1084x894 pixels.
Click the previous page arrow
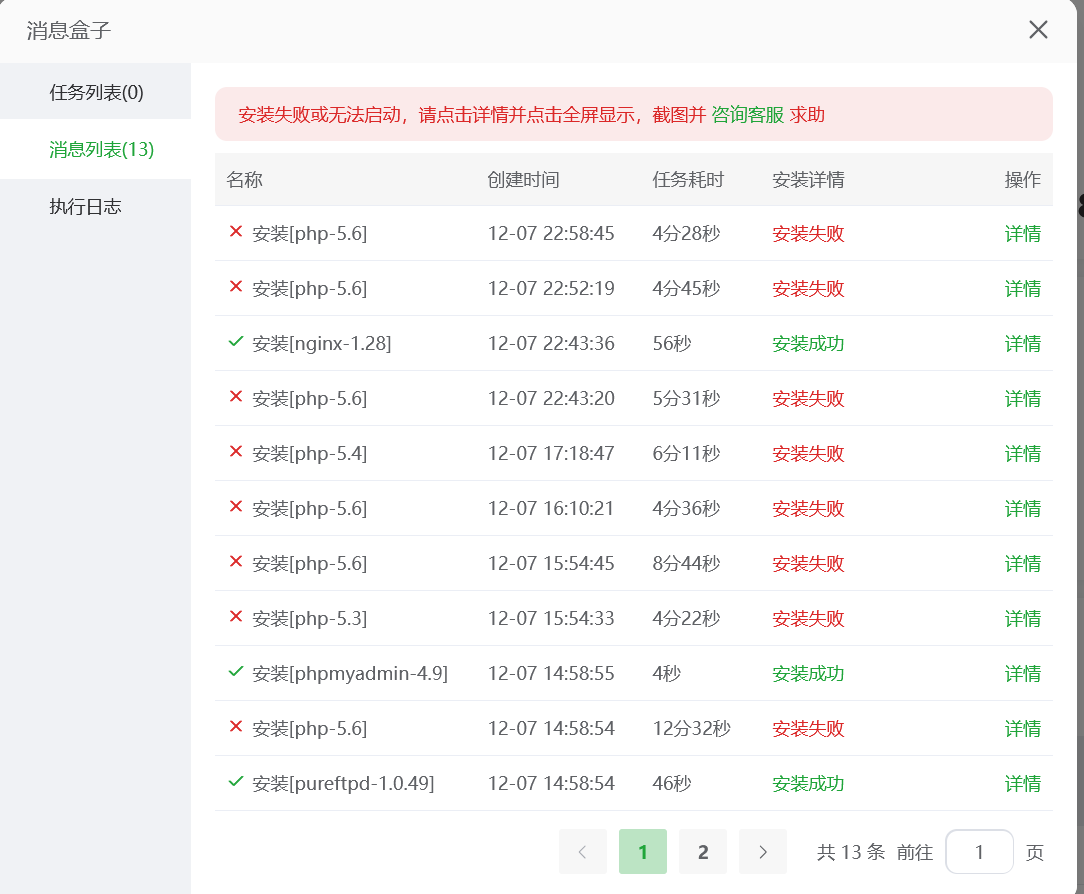click(x=583, y=852)
